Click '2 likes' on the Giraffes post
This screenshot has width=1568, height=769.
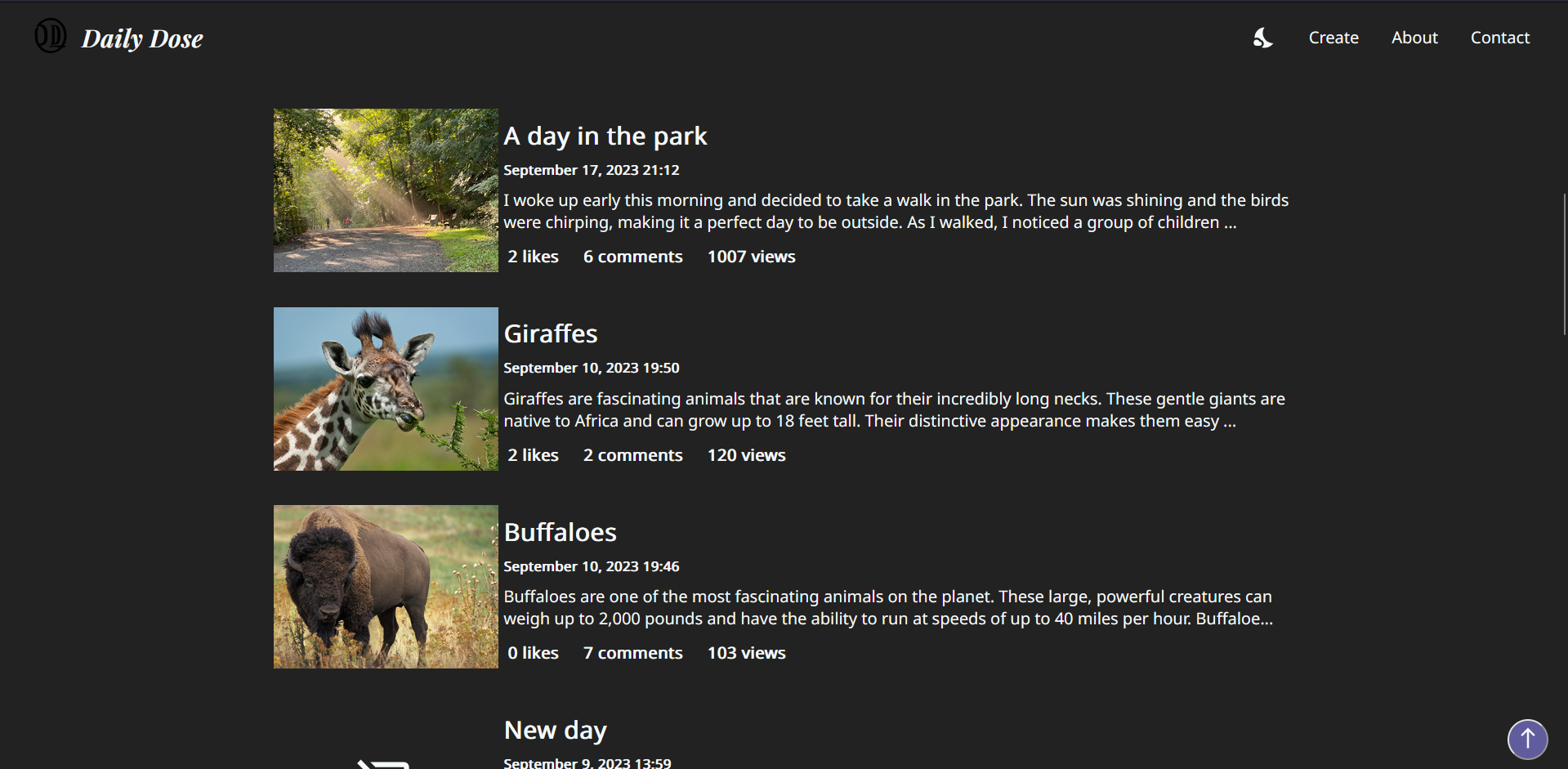pos(532,454)
